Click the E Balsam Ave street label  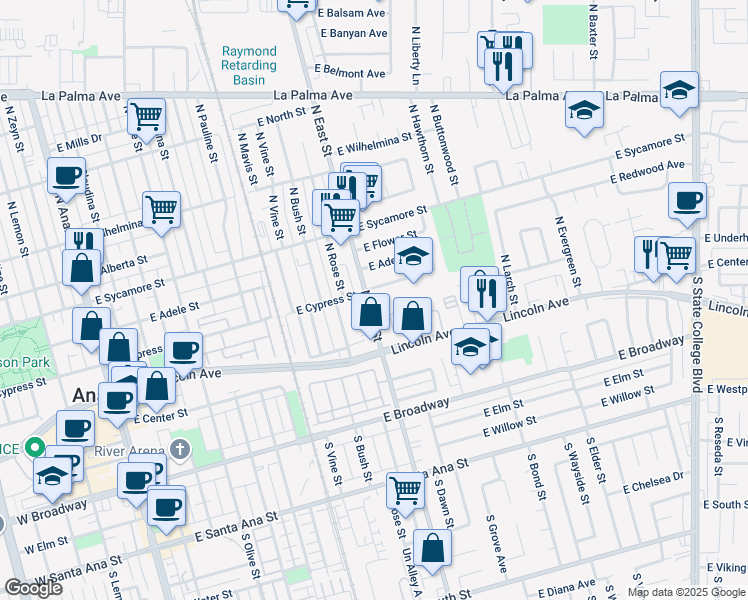(351, 13)
